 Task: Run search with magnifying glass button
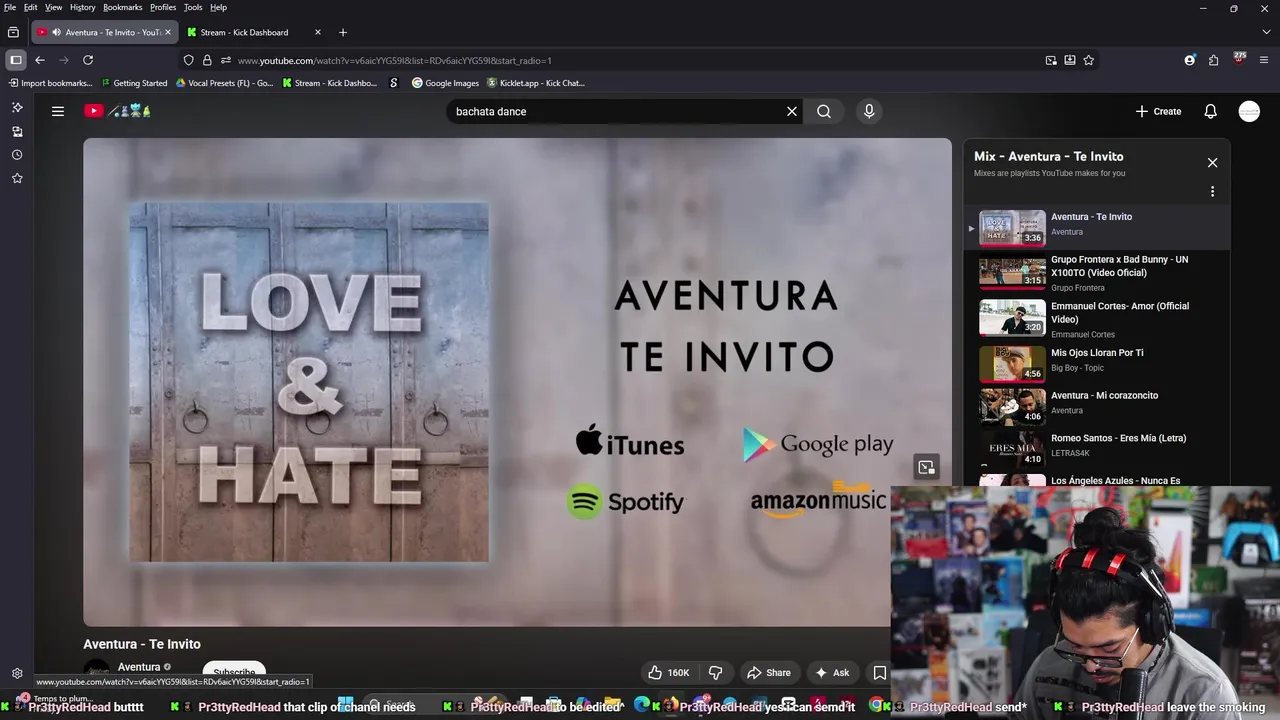(824, 111)
